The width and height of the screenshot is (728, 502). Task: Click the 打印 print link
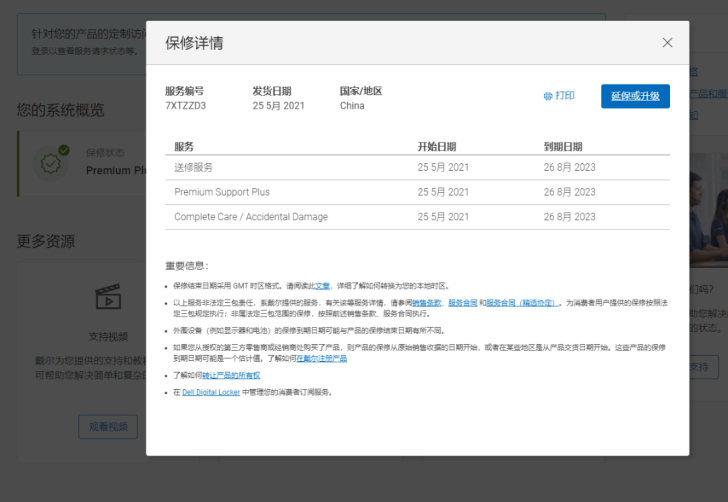[x=559, y=96]
